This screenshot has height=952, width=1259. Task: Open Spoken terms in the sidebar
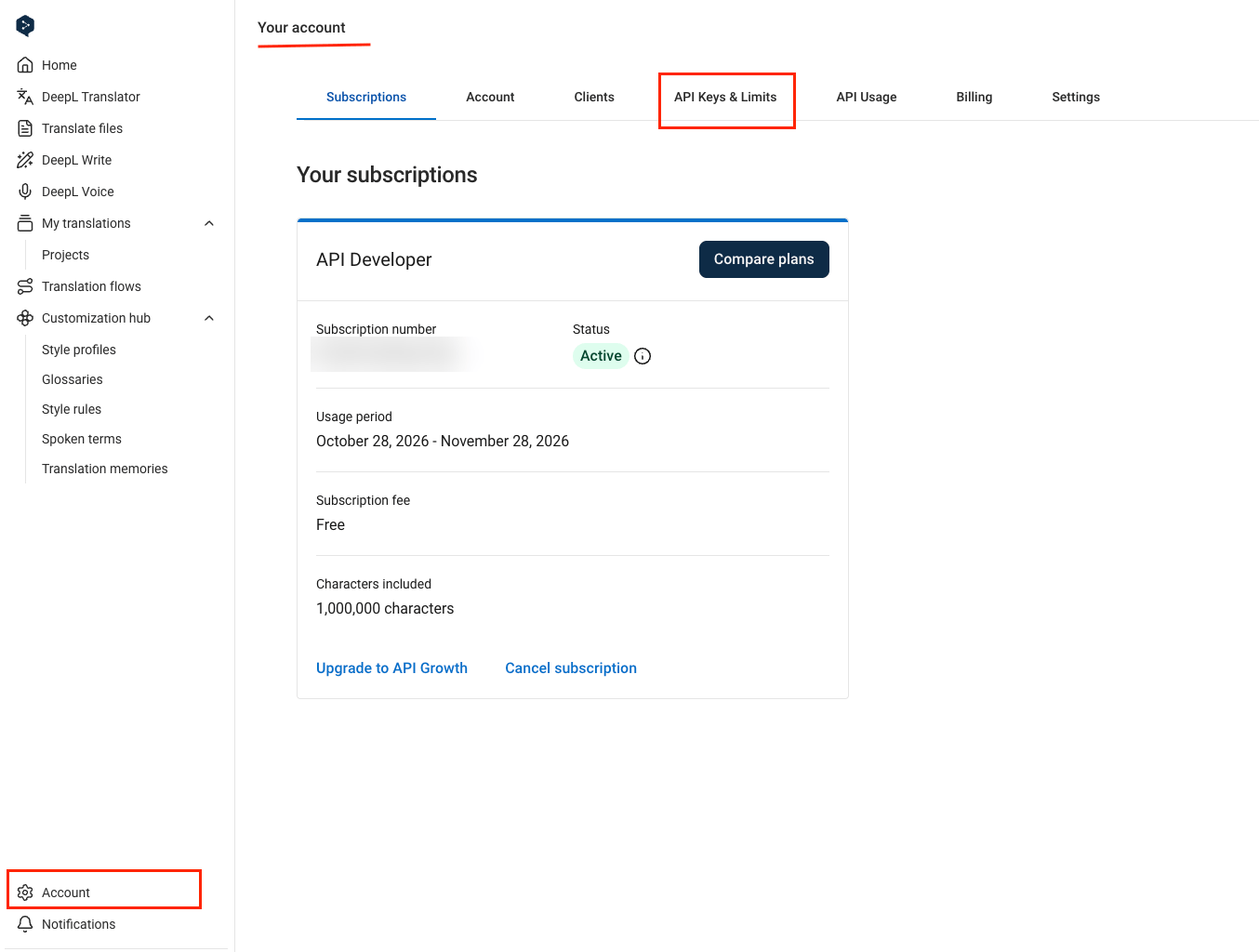[x=82, y=439]
